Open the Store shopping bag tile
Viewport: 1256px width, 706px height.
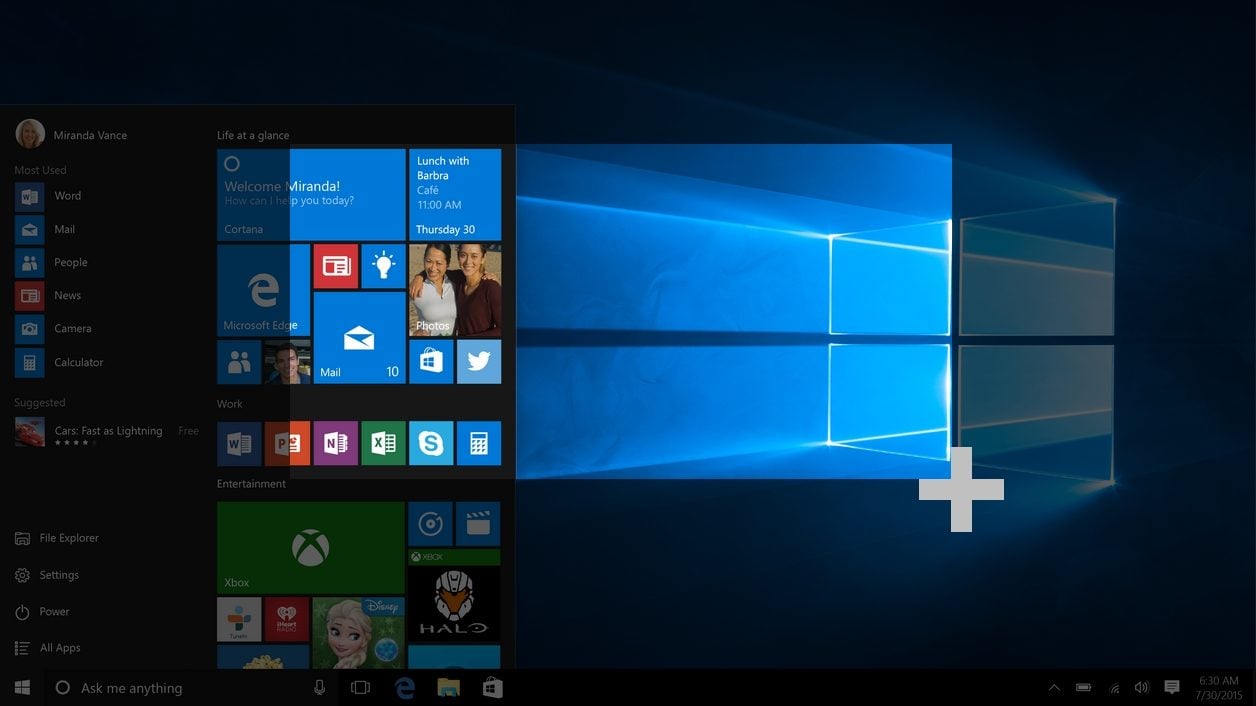pyautogui.click(x=431, y=362)
